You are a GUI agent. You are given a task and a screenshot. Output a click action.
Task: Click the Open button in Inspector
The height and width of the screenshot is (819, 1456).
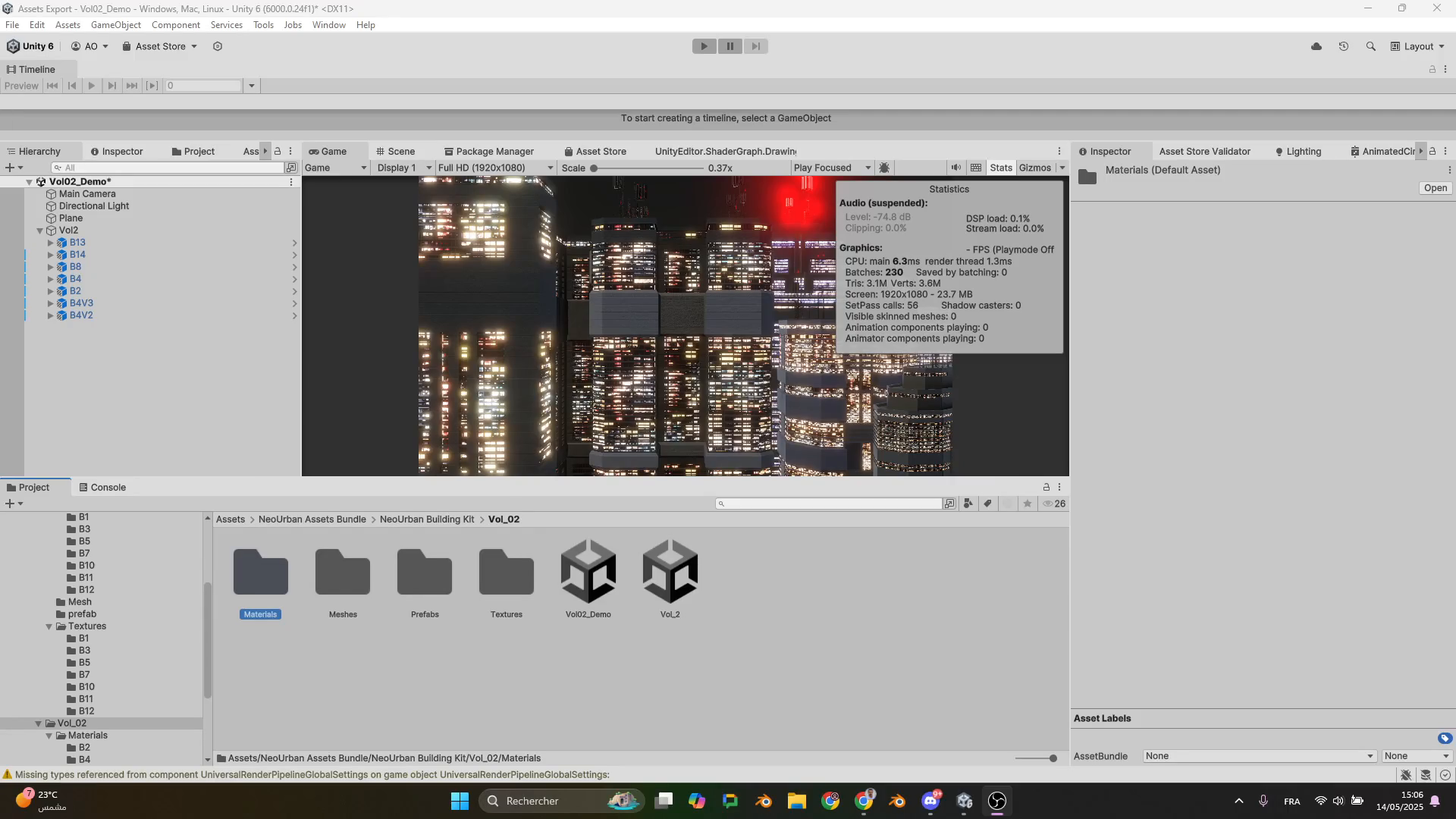pyautogui.click(x=1435, y=188)
